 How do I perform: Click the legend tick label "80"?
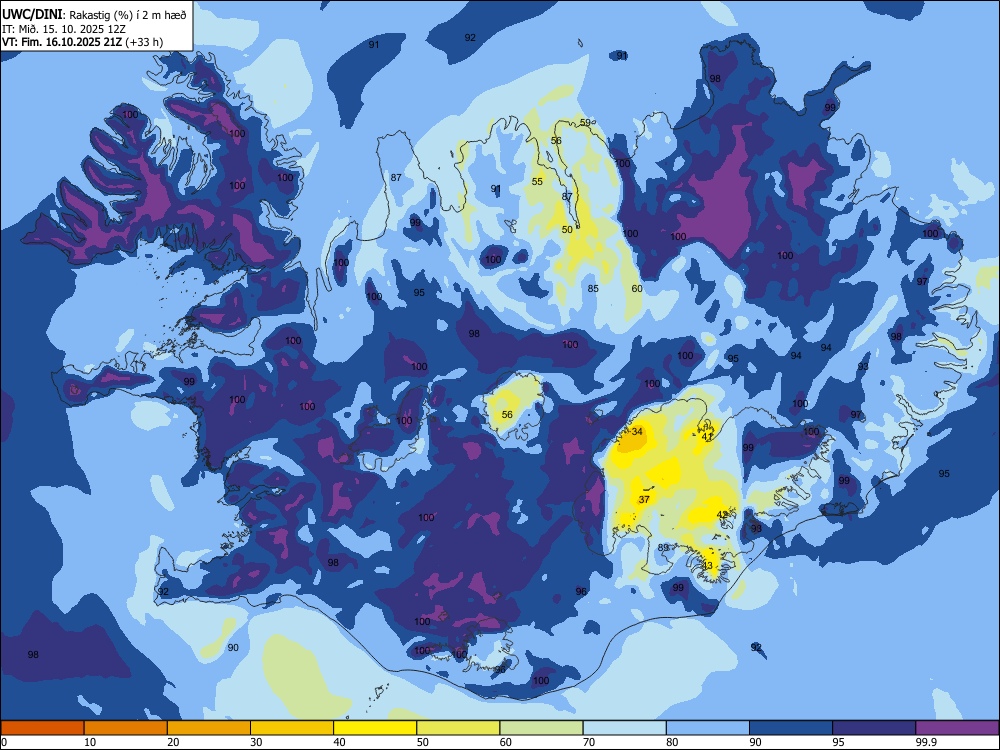click(x=672, y=742)
